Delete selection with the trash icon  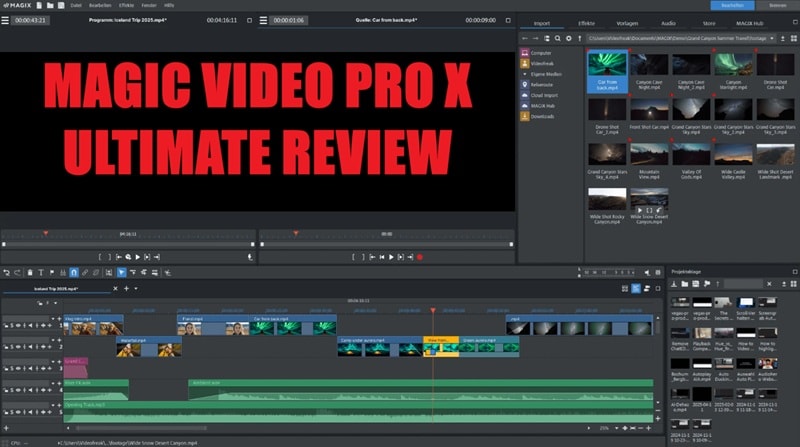point(30,272)
